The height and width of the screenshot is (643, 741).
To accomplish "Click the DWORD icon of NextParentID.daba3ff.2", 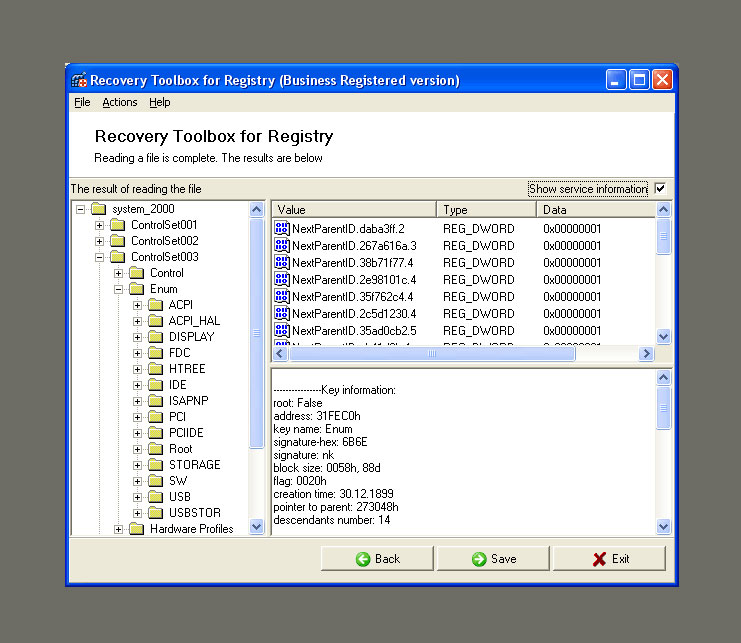I will (x=282, y=228).
